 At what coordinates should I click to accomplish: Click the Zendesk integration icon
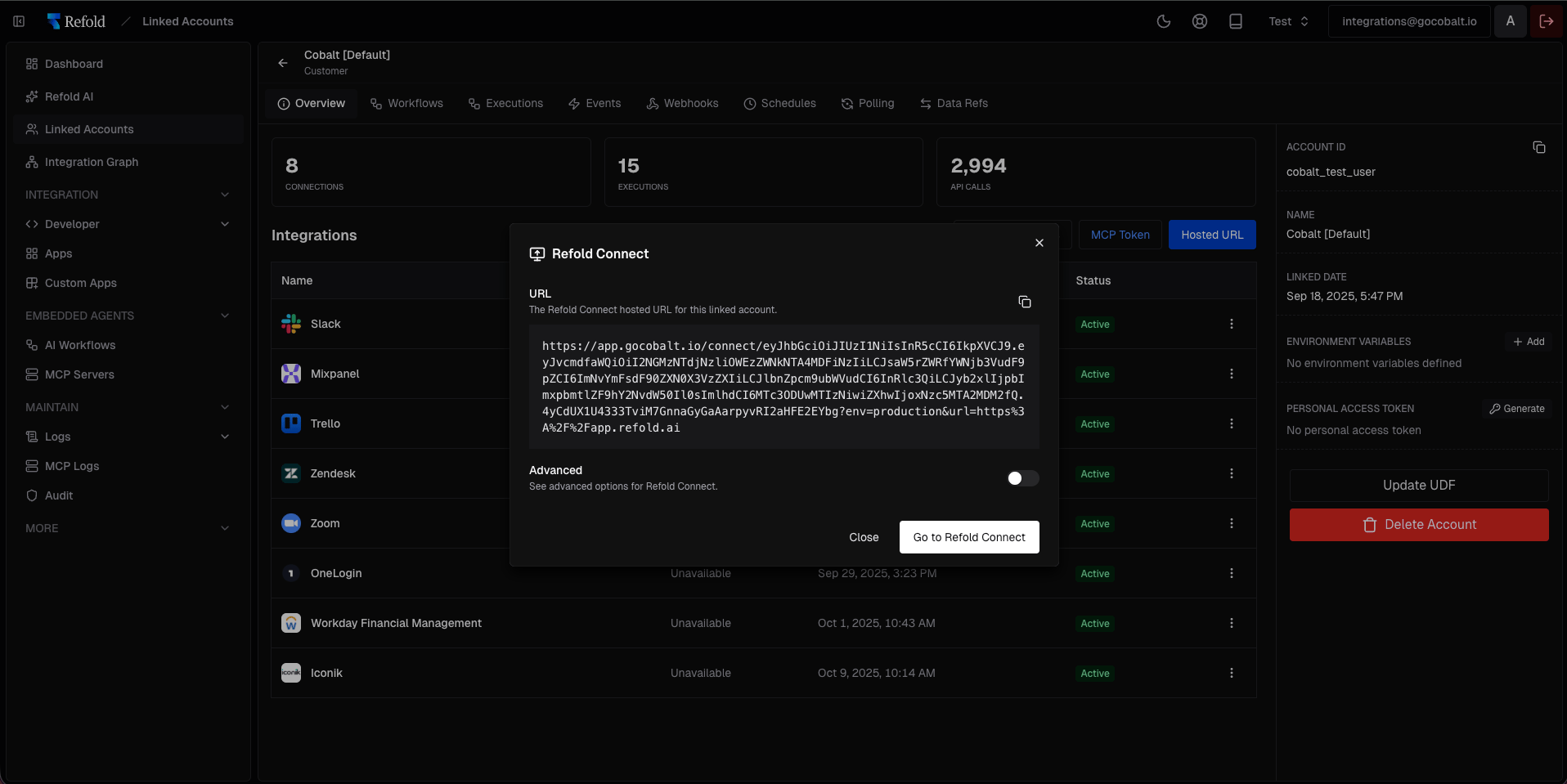point(291,473)
